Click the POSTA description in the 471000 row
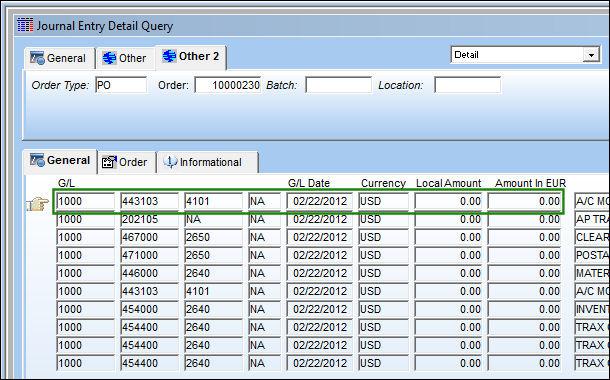The image size is (610, 380). tap(592, 255)
